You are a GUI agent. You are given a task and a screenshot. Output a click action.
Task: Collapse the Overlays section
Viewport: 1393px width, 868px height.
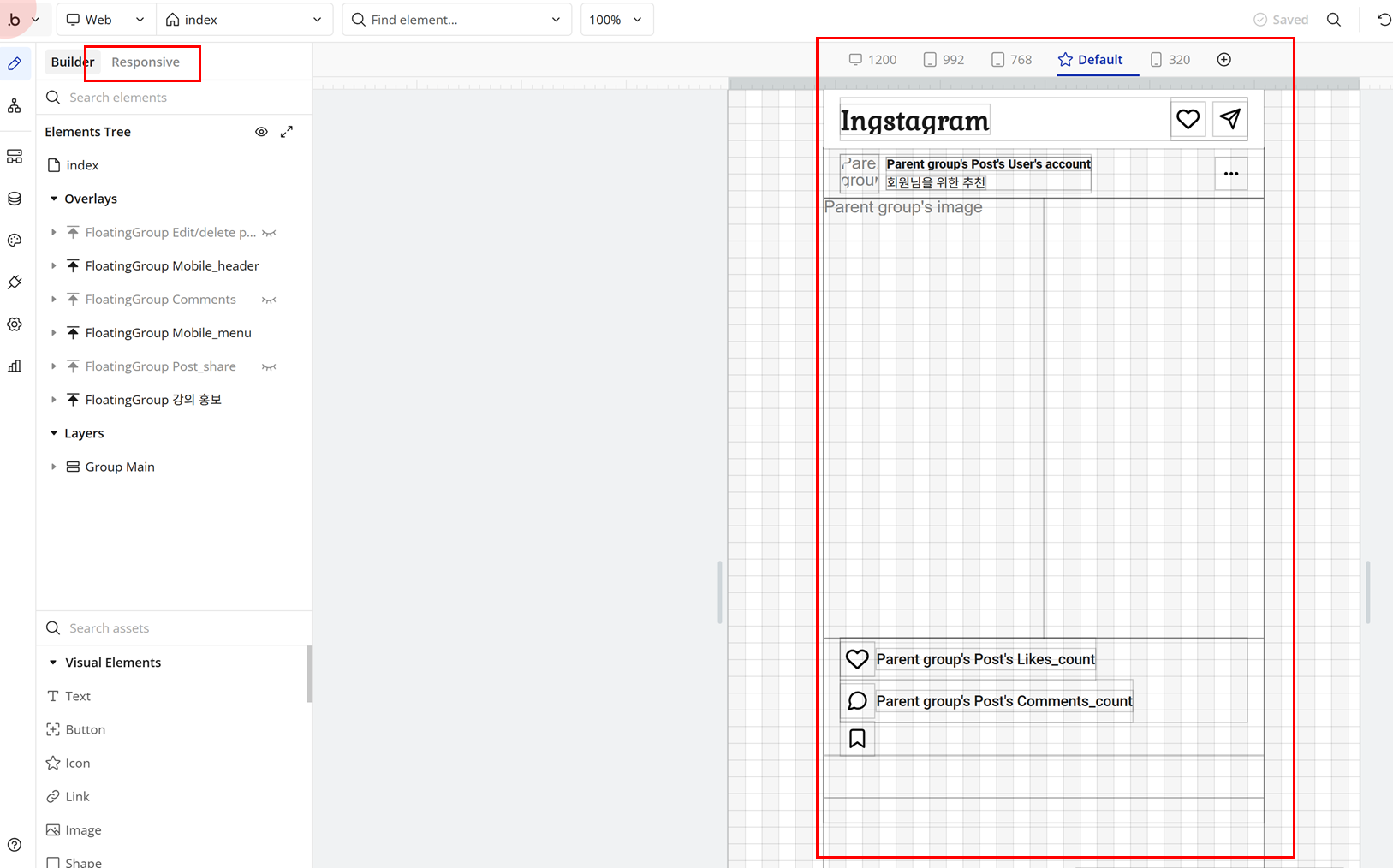pos(53,199)
